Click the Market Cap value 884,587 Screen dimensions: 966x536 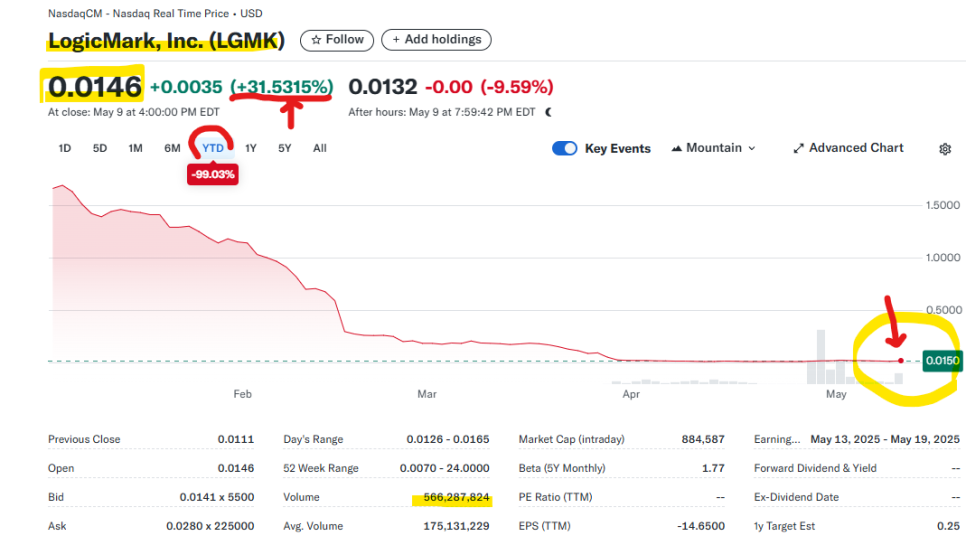(703, 439)
